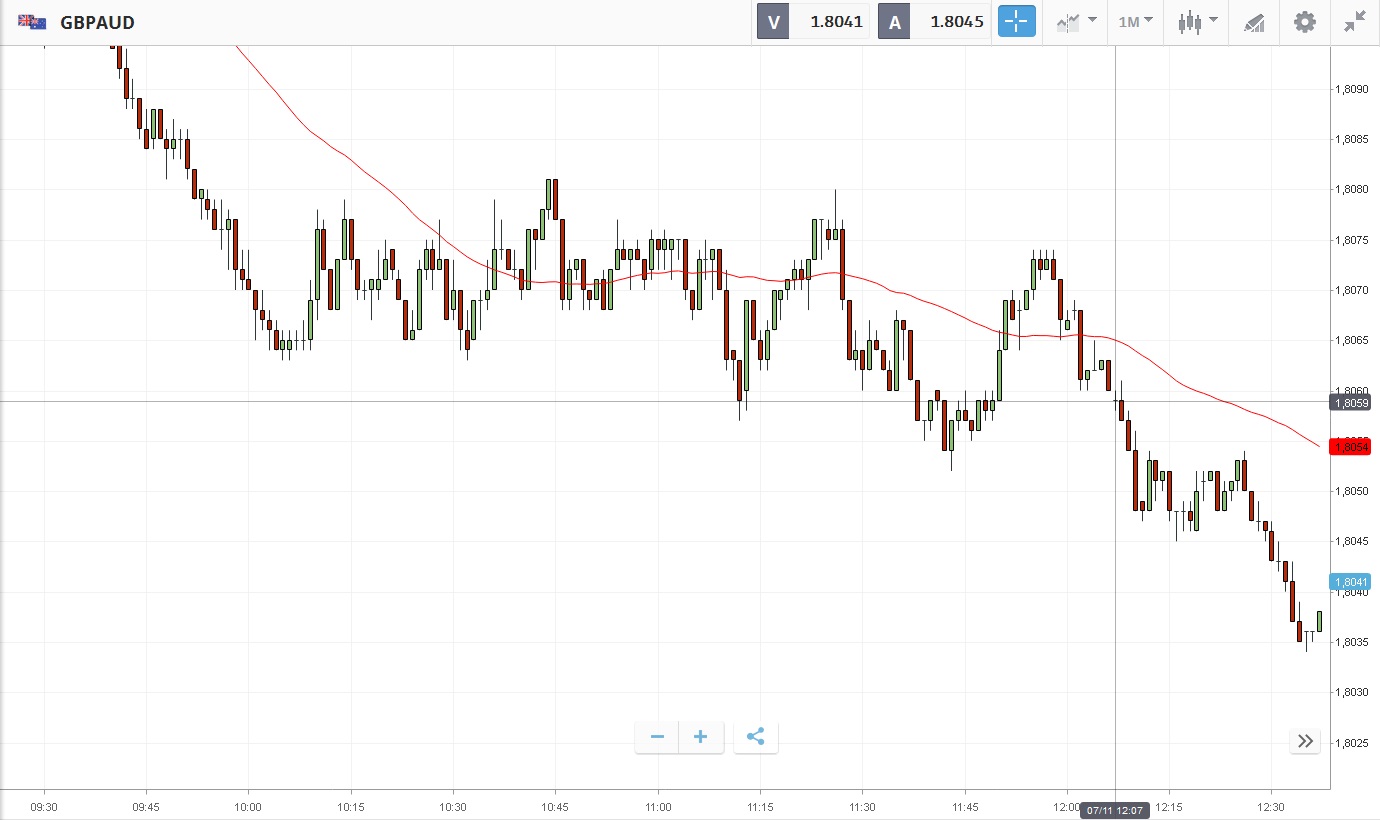This screenshot has width=1380, height=820.
Task: Click the 07/11 12:07 time marker
Action: pyautogui.click(x=1115, y=810)
